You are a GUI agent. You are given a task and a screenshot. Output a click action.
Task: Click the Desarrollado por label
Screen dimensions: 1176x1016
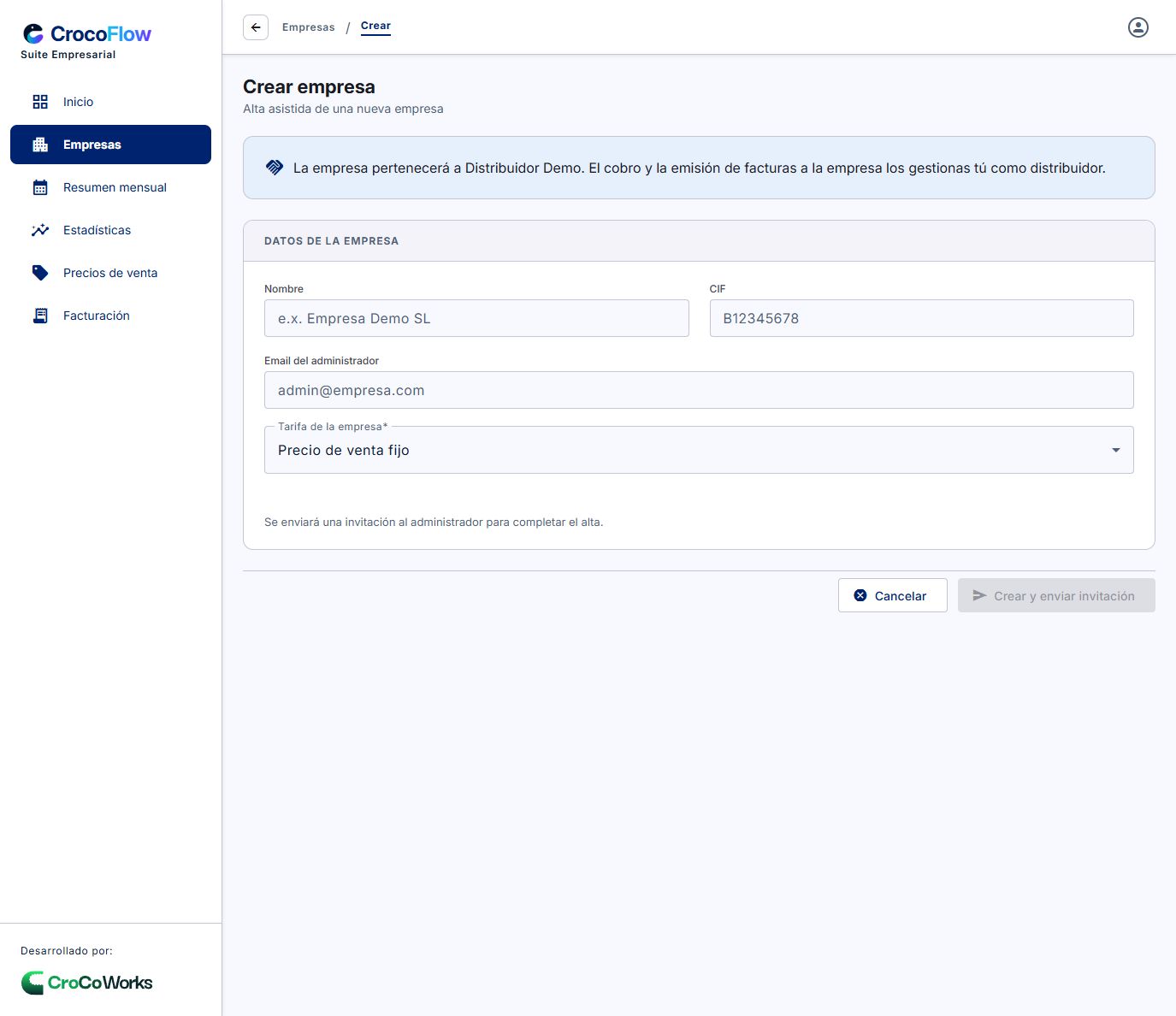tap(67, 951)
